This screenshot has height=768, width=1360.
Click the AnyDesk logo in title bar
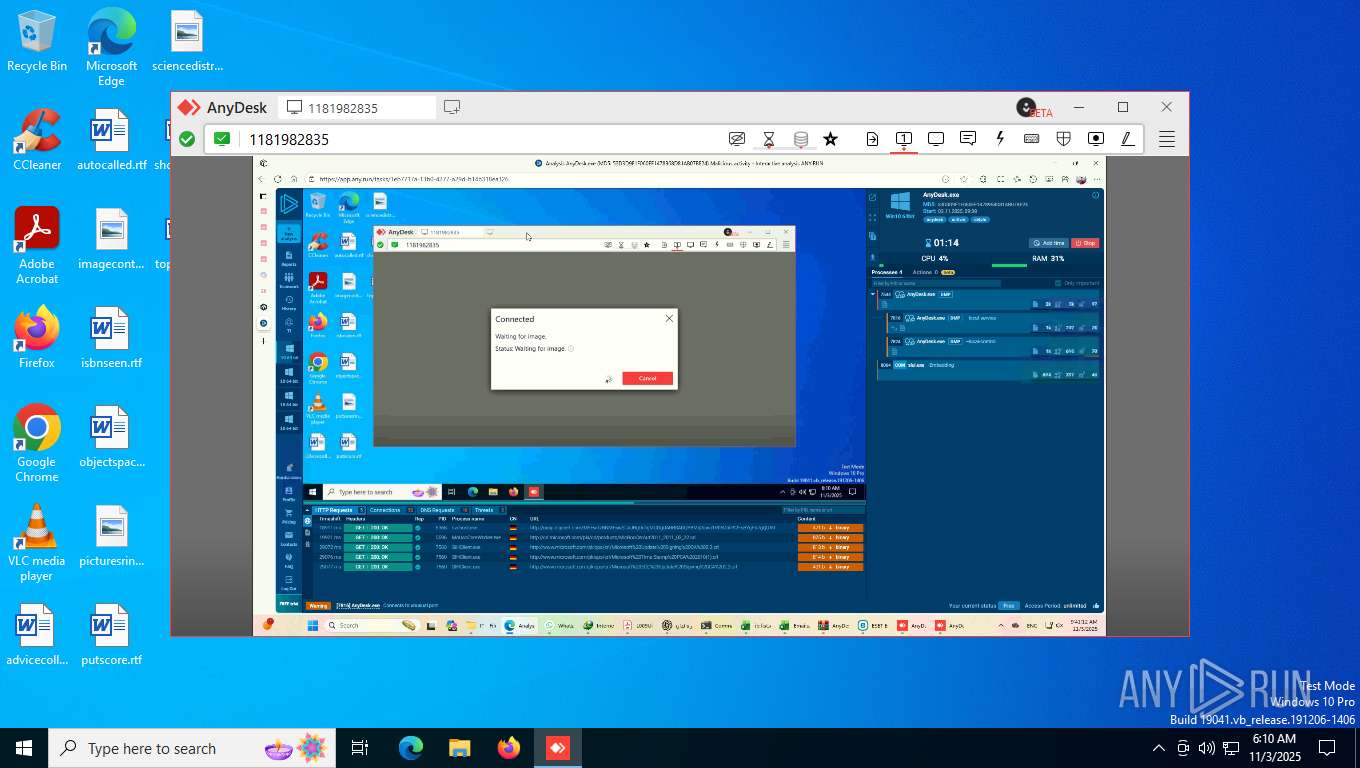coord(188,107)
